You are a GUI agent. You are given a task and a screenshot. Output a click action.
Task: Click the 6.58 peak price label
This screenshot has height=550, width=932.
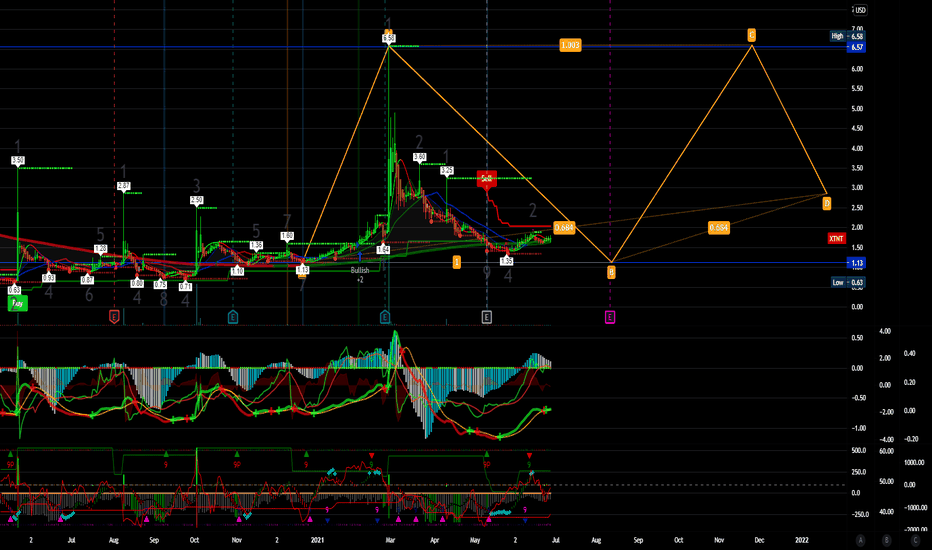[388, 39]
